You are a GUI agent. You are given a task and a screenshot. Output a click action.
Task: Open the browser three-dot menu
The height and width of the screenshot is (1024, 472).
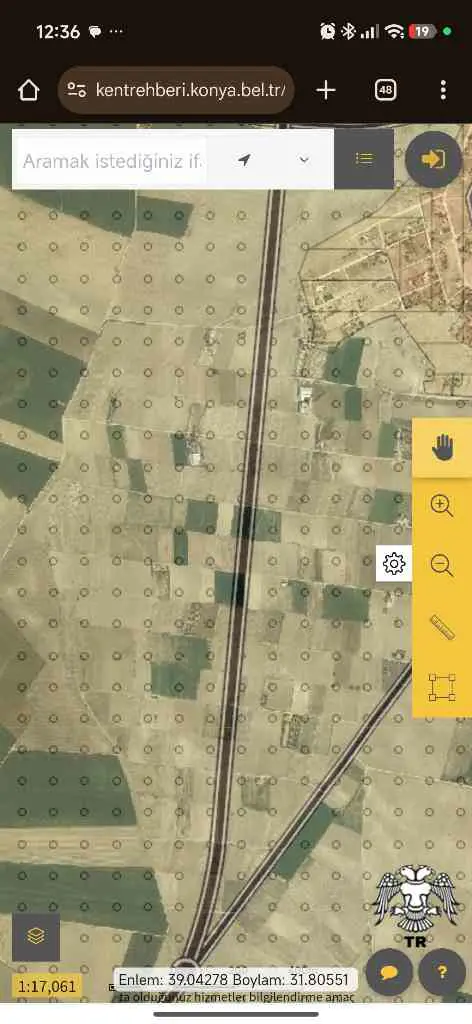coord(443,90)
